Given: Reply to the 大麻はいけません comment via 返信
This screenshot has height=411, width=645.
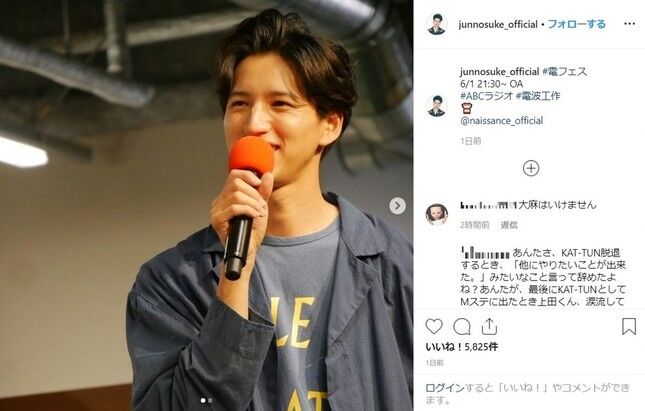Looking at the screenshot, I should [x=509, y=225].
